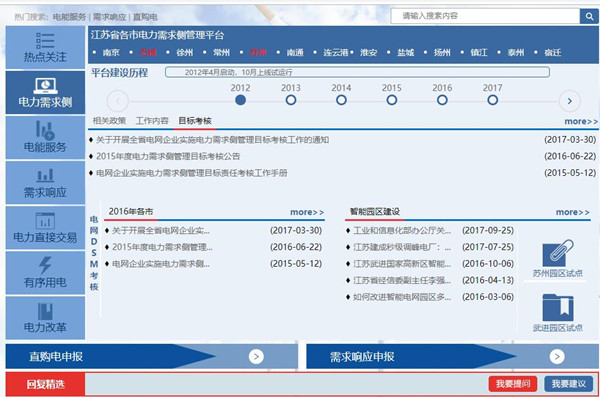This screenshot has width=600, height=397.
Task: Open 需求响应 sidebar chart icon
Action: [x=45, y=175]
